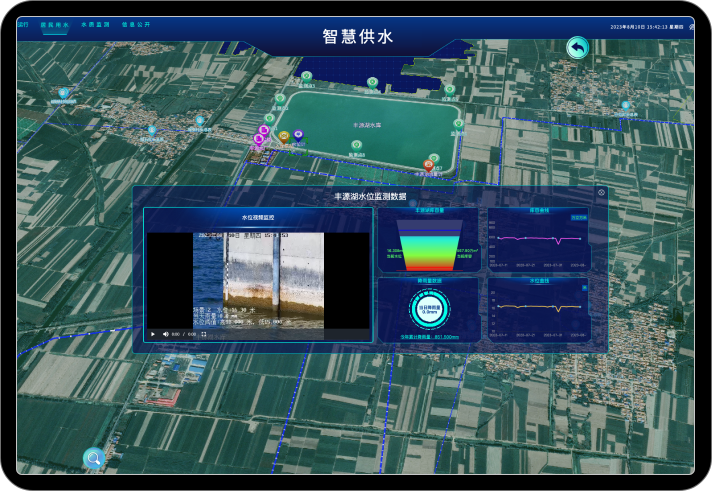This screenshot has width=712, height=491.
Task: Click the green marker at reservoir's top center
Action: pyautogui.click(x=372, y=82)
